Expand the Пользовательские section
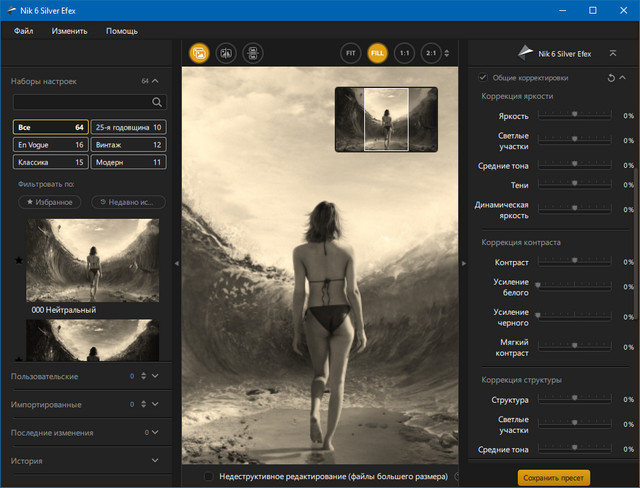Screen dimensions: 640x488 (x=155, y=376)
